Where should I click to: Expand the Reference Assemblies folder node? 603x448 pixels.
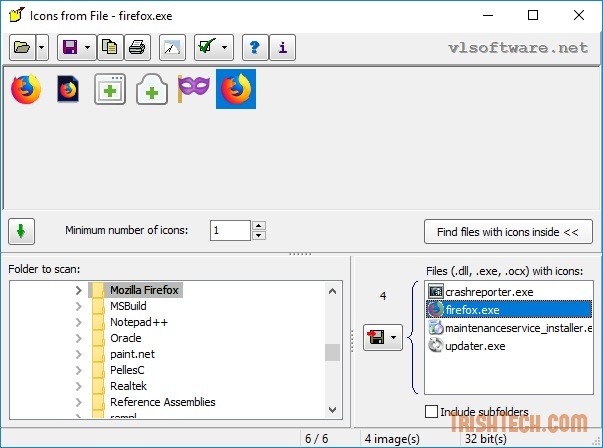coord(78,402)
